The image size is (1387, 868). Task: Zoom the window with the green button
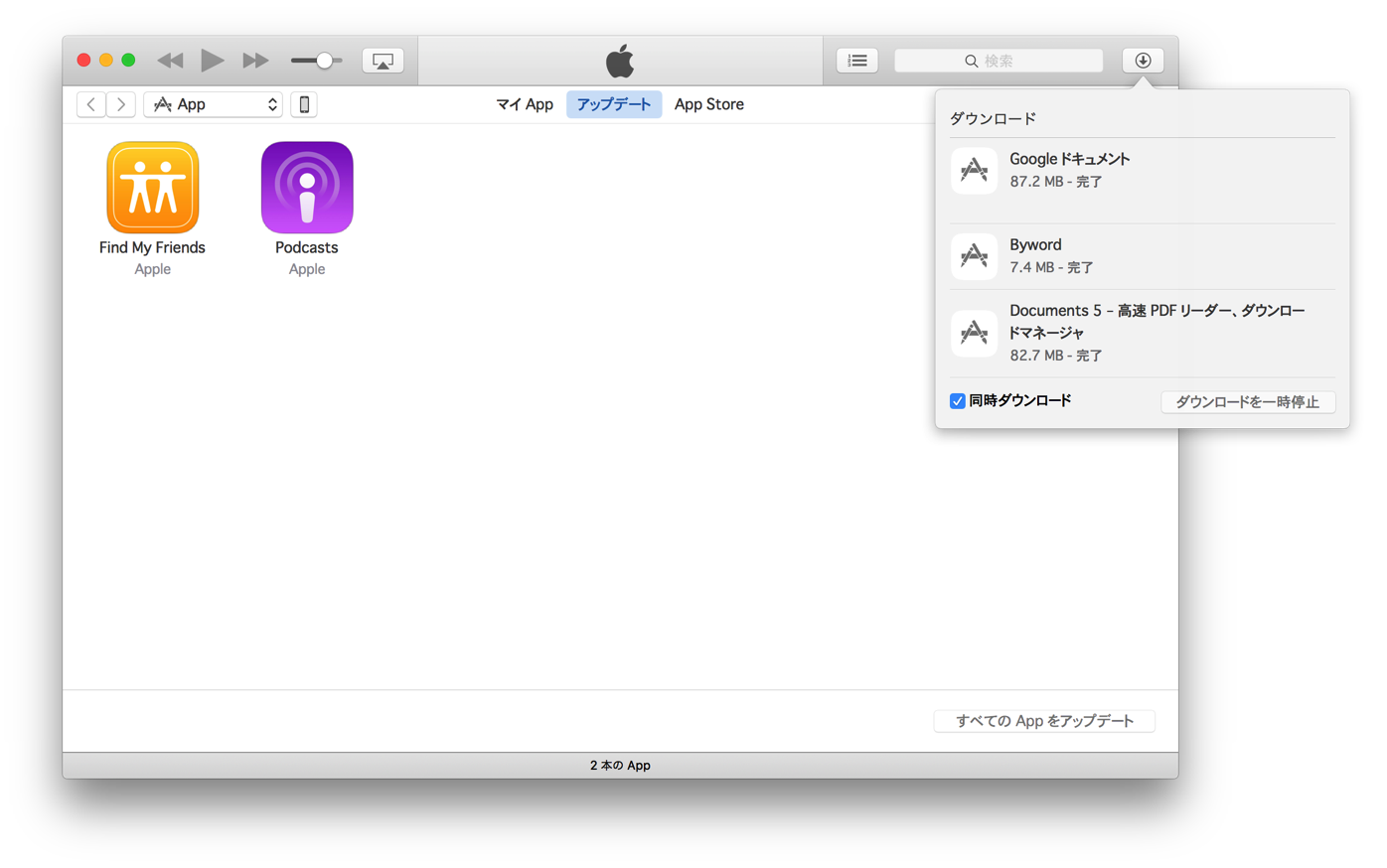click(x=128, y=61)
